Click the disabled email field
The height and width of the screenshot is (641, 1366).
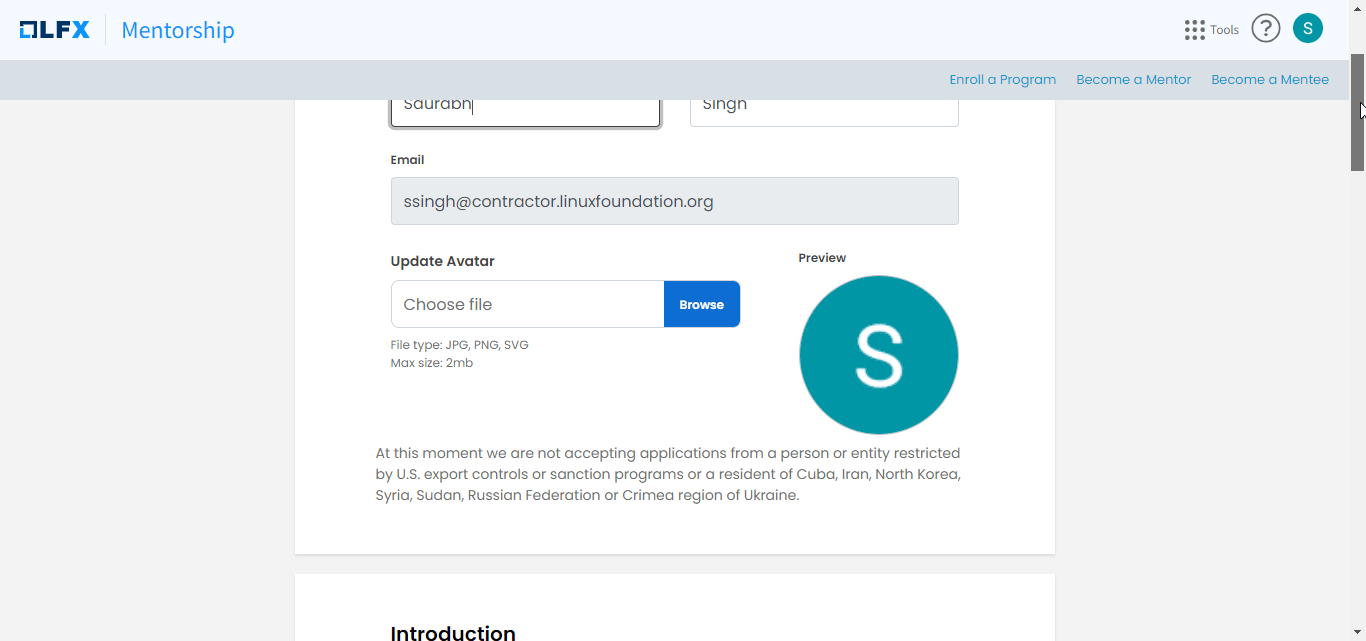(674, 201)
